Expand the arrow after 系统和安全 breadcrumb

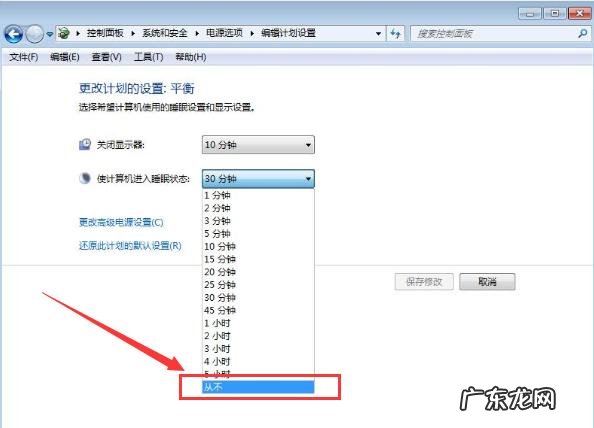(x=197, y=33)
